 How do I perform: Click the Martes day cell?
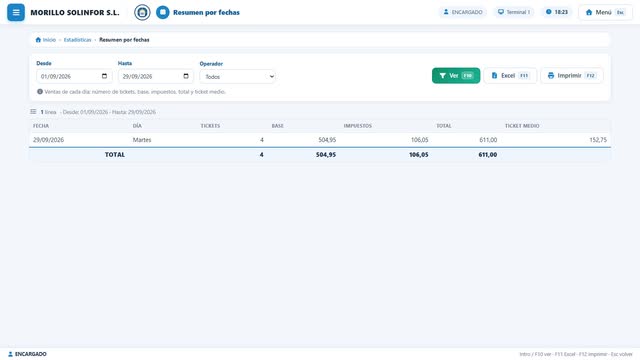pyautogui.click(x=142, y=140)
